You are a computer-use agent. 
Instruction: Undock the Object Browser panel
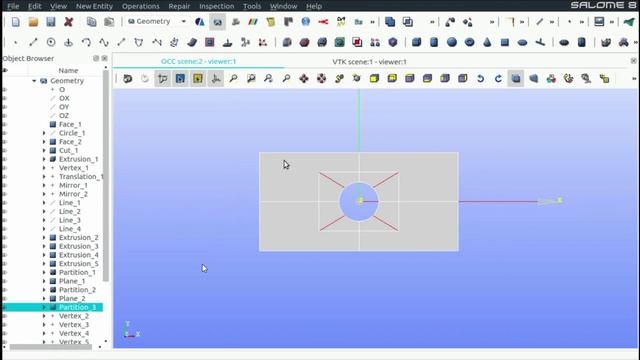96,58
